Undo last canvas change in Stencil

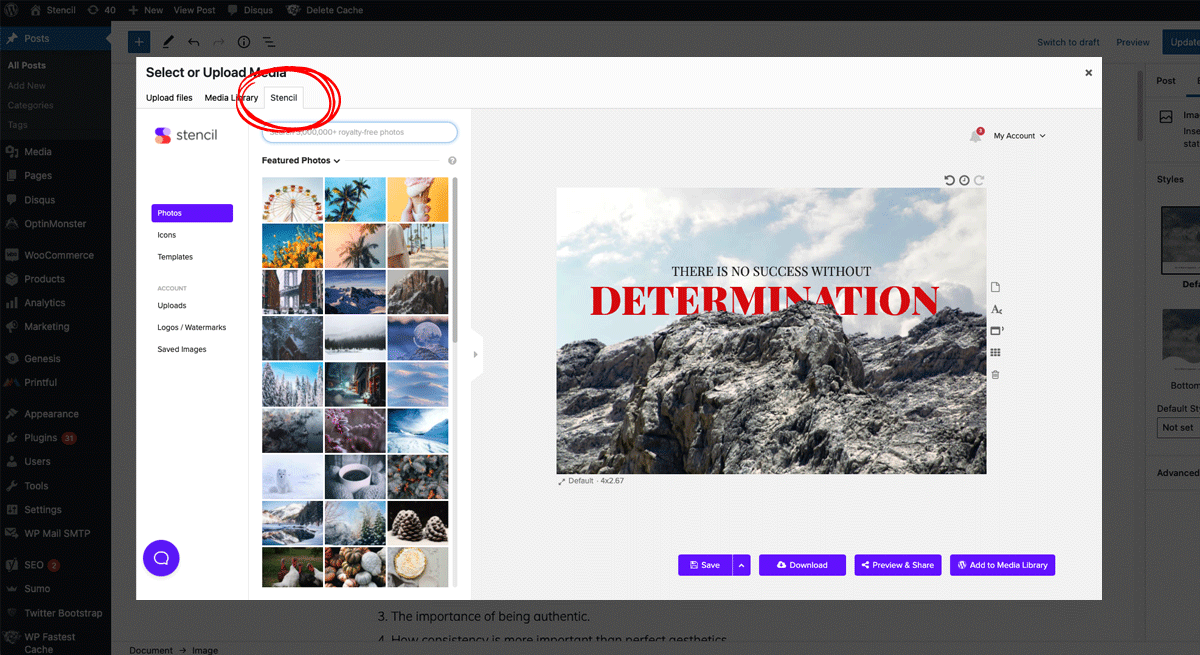(949, 180)
